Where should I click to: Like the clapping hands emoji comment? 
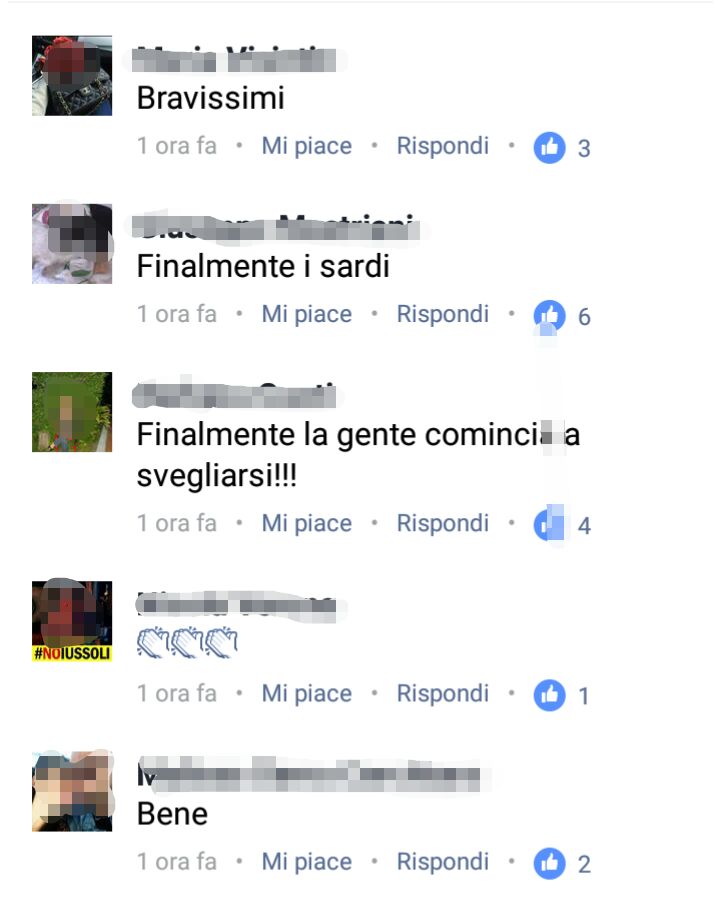pyautogui.click(x=307, y=694)
